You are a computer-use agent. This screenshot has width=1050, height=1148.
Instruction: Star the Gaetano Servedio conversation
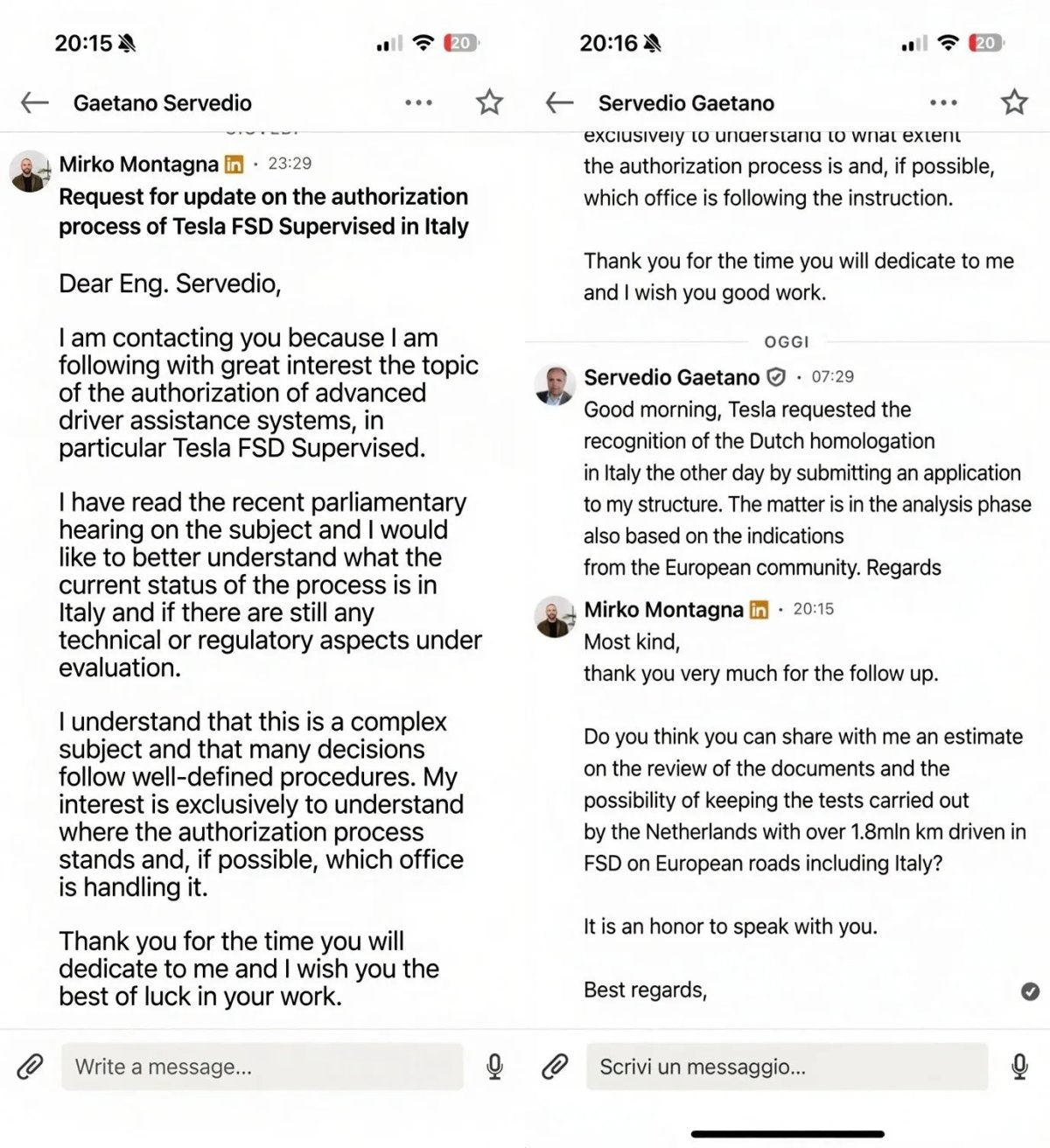tap(489, 102)
